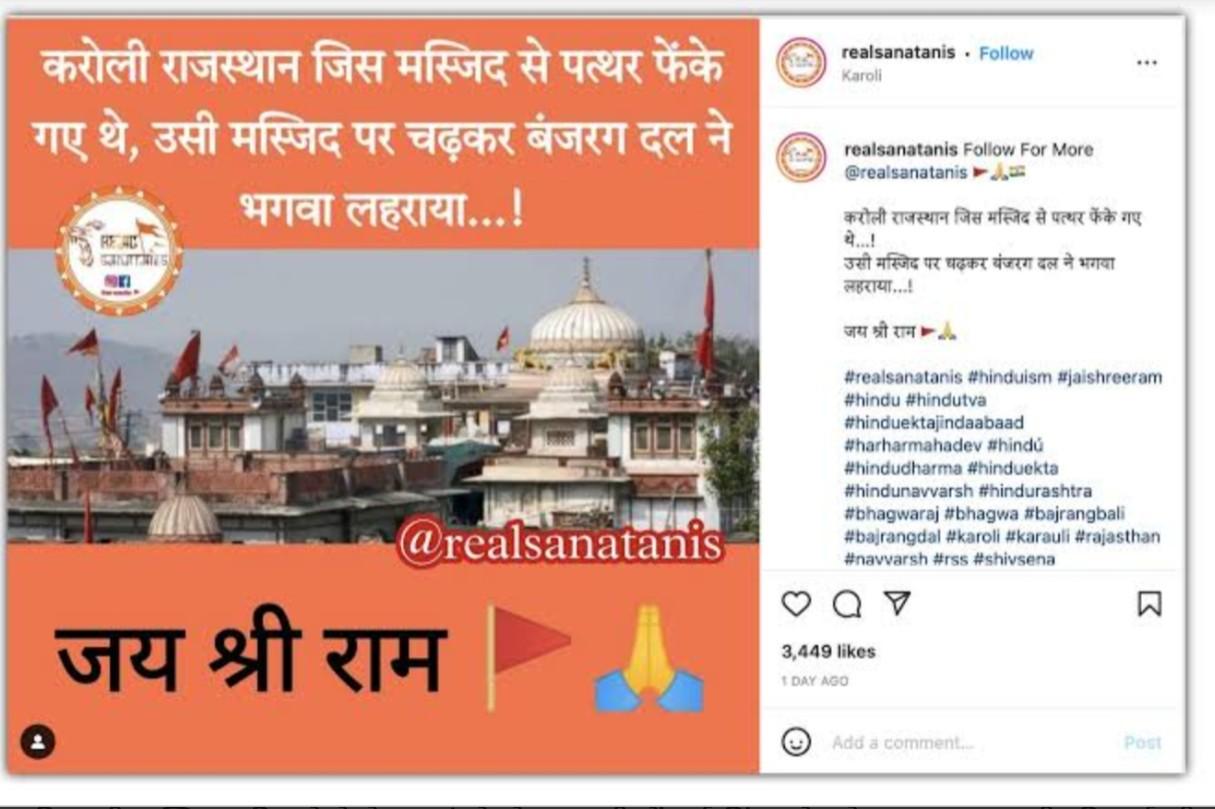
Task: Open the three-dots more options menu
Action: coord(1146,62)
